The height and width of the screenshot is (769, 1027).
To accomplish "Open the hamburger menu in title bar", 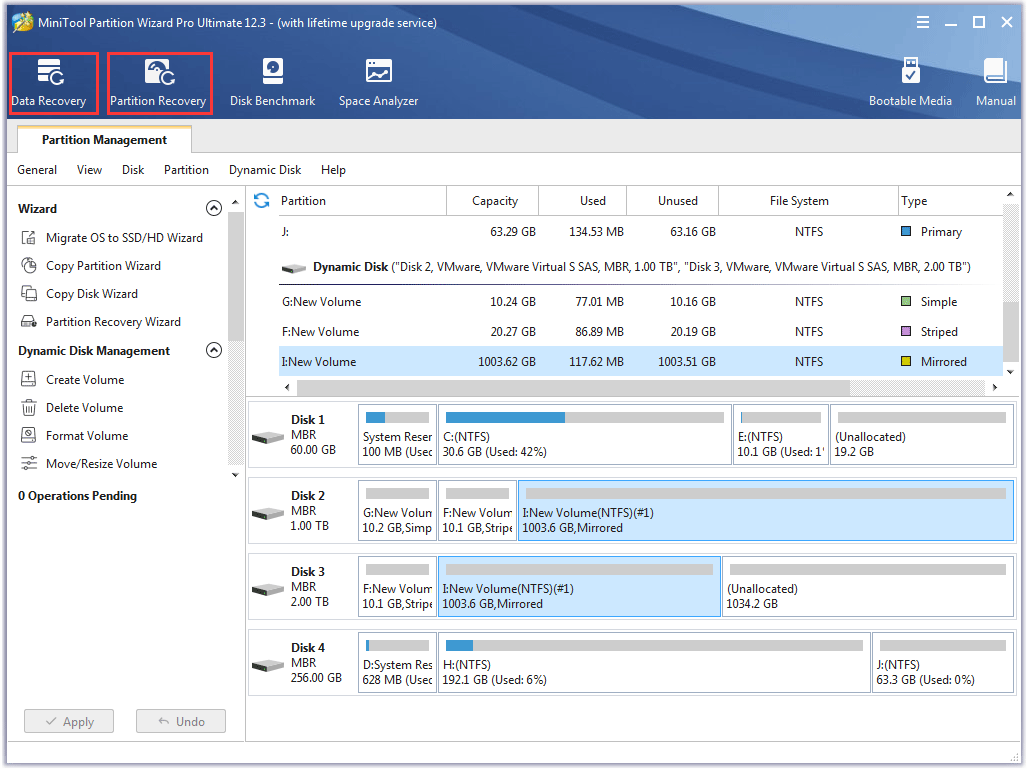I will (x=923, y=20).
